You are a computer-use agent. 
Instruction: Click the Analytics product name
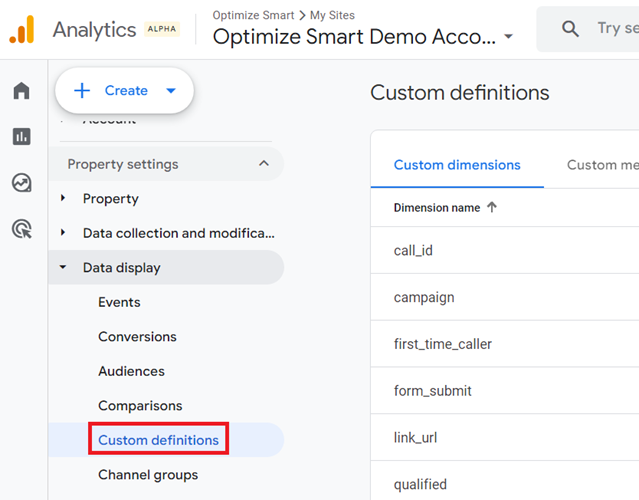click(94, 30)
